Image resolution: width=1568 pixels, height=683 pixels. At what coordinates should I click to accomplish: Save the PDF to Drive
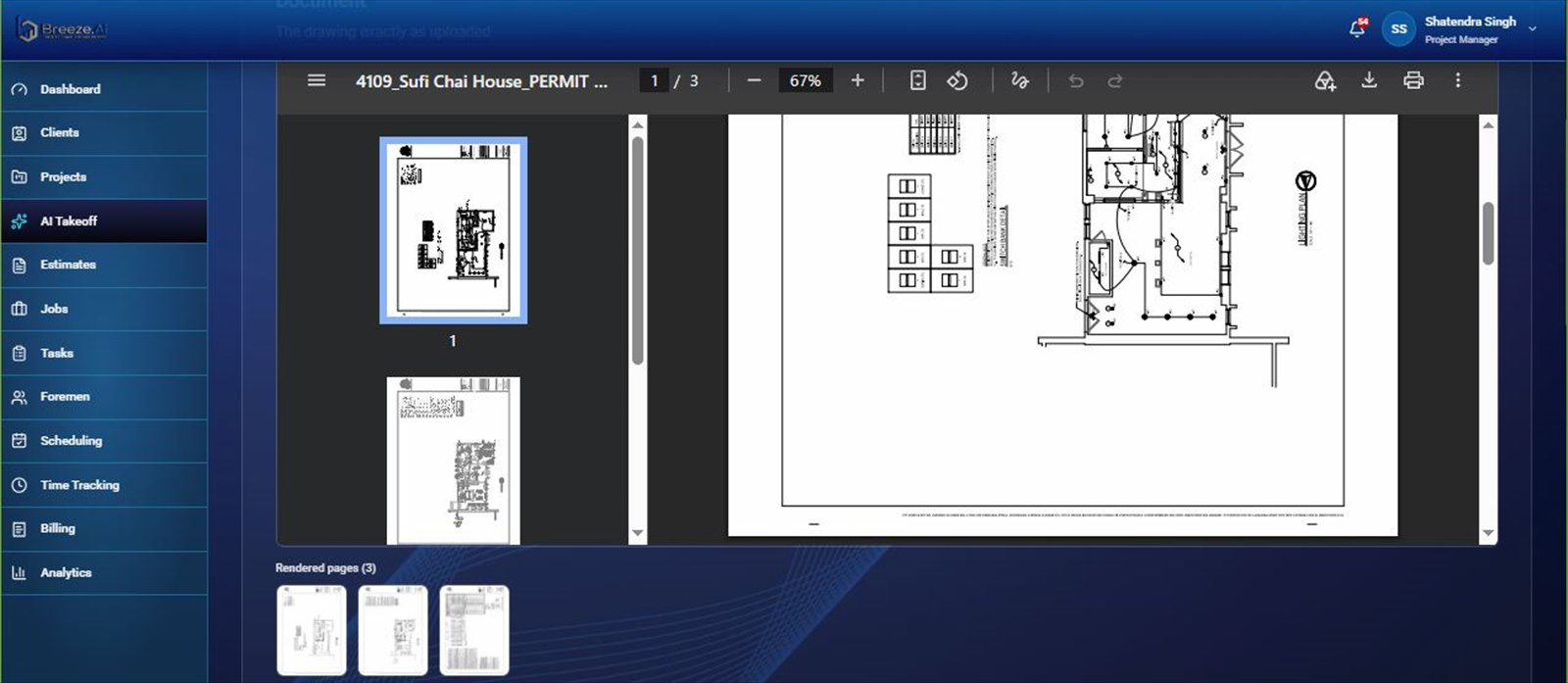click(x=1325, y=80)
